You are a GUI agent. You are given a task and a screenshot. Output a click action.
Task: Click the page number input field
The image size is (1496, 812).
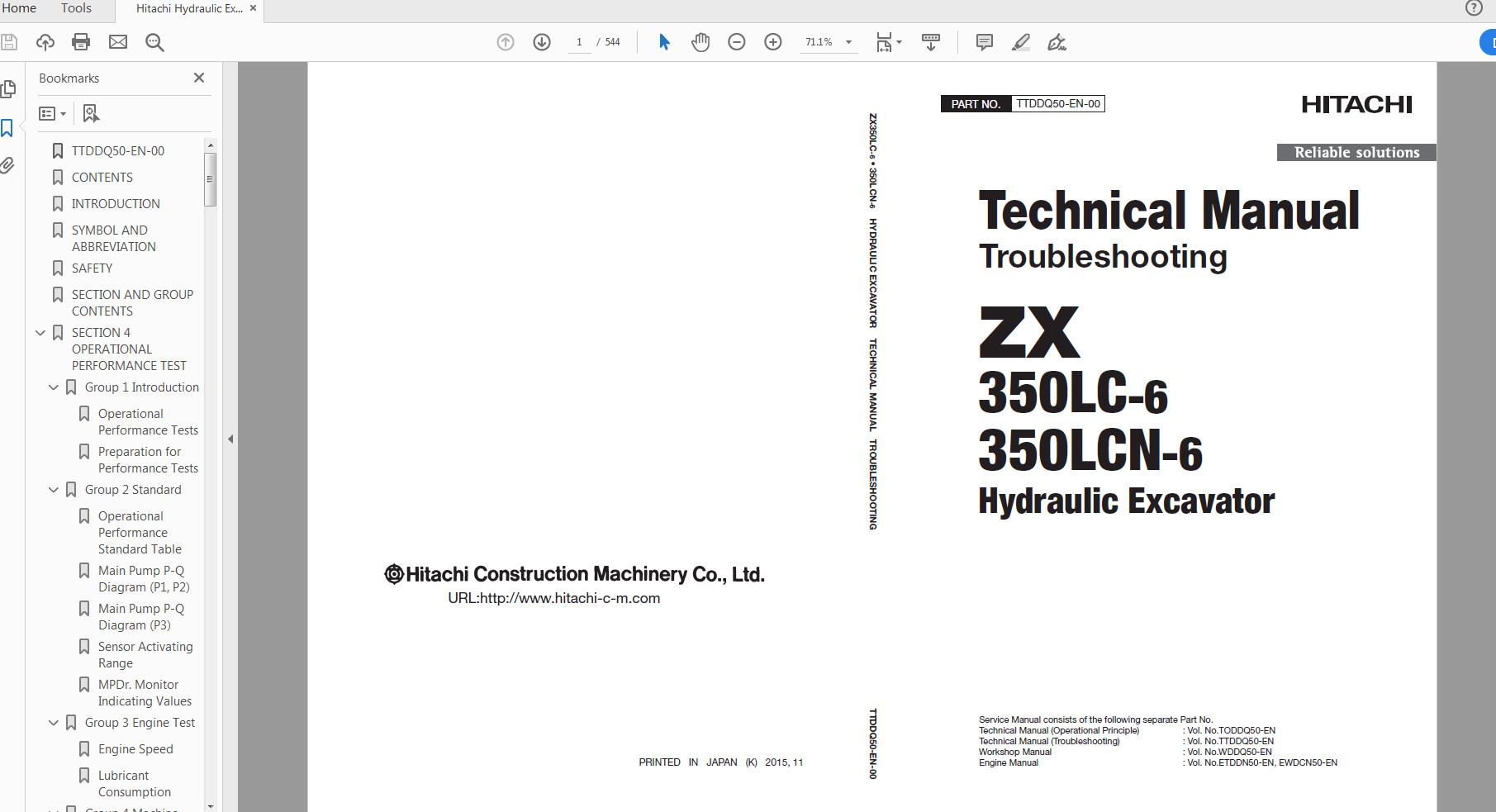coord(579,42)
